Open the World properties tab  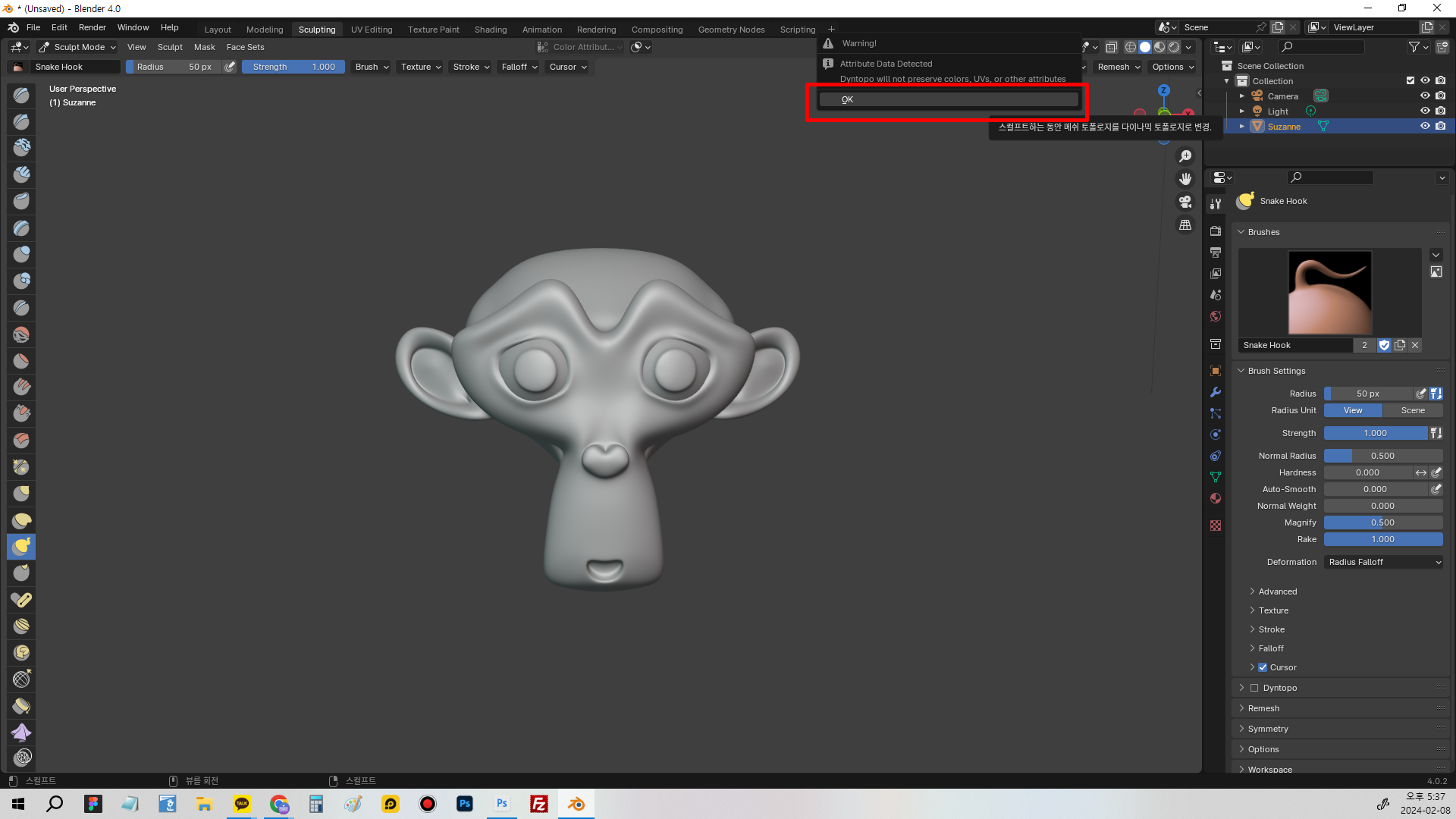point(1216,316)
